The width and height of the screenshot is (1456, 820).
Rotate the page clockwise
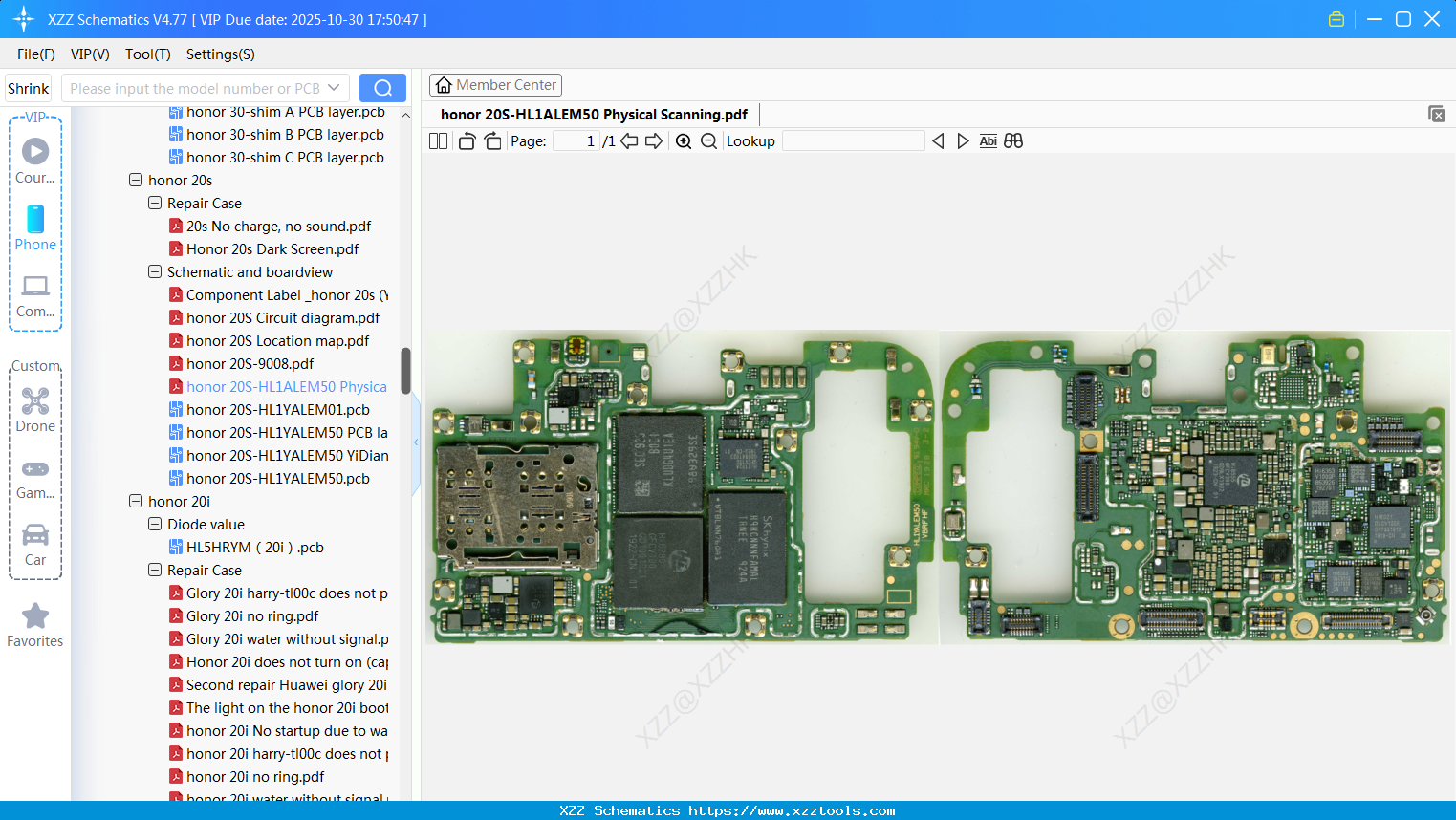pos(492,141)
